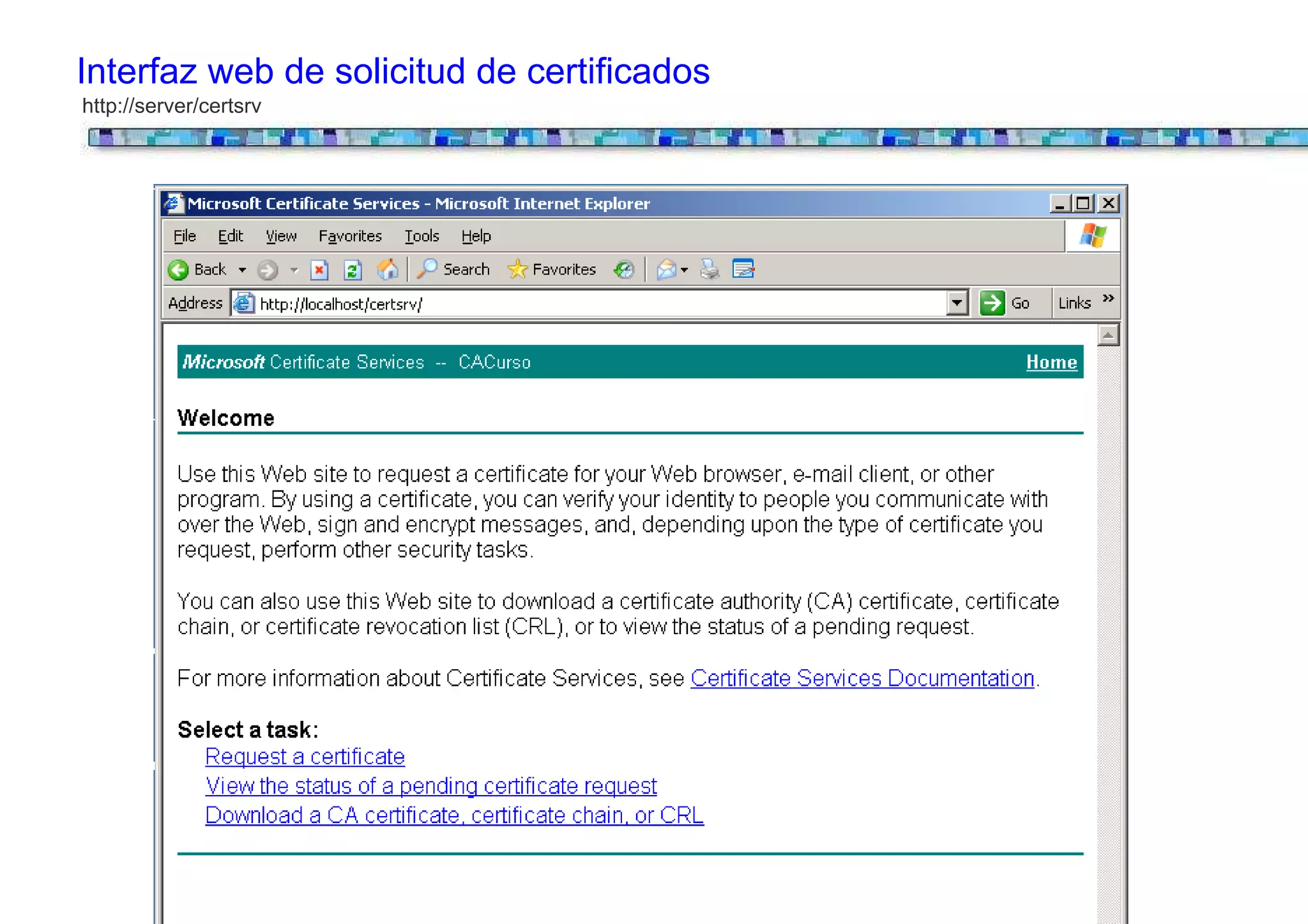Click the Stop loading icon
The height and width of the screenshot is (924, 1308).
click(319, 270)
